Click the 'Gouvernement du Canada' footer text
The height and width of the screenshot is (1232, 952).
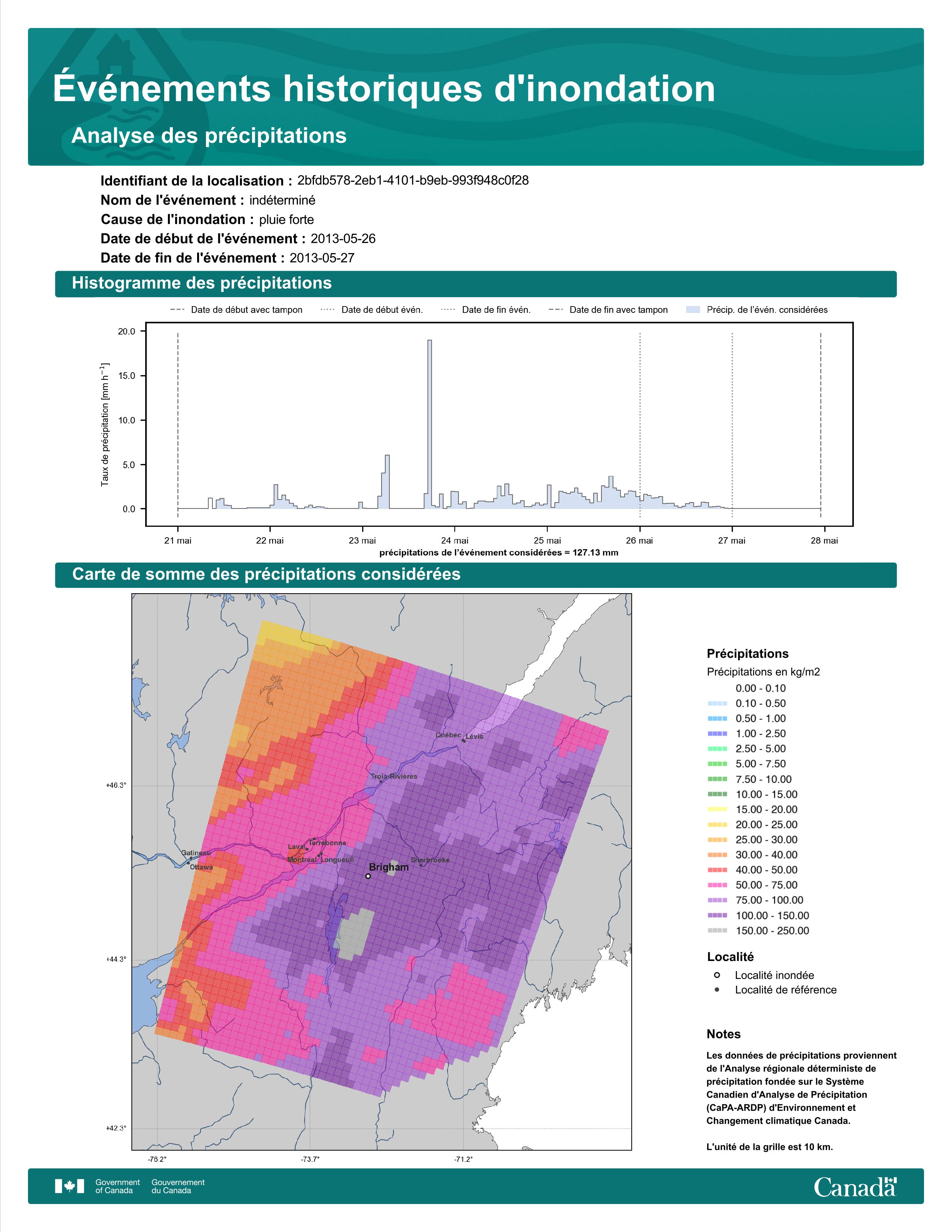coord(178,1186)
